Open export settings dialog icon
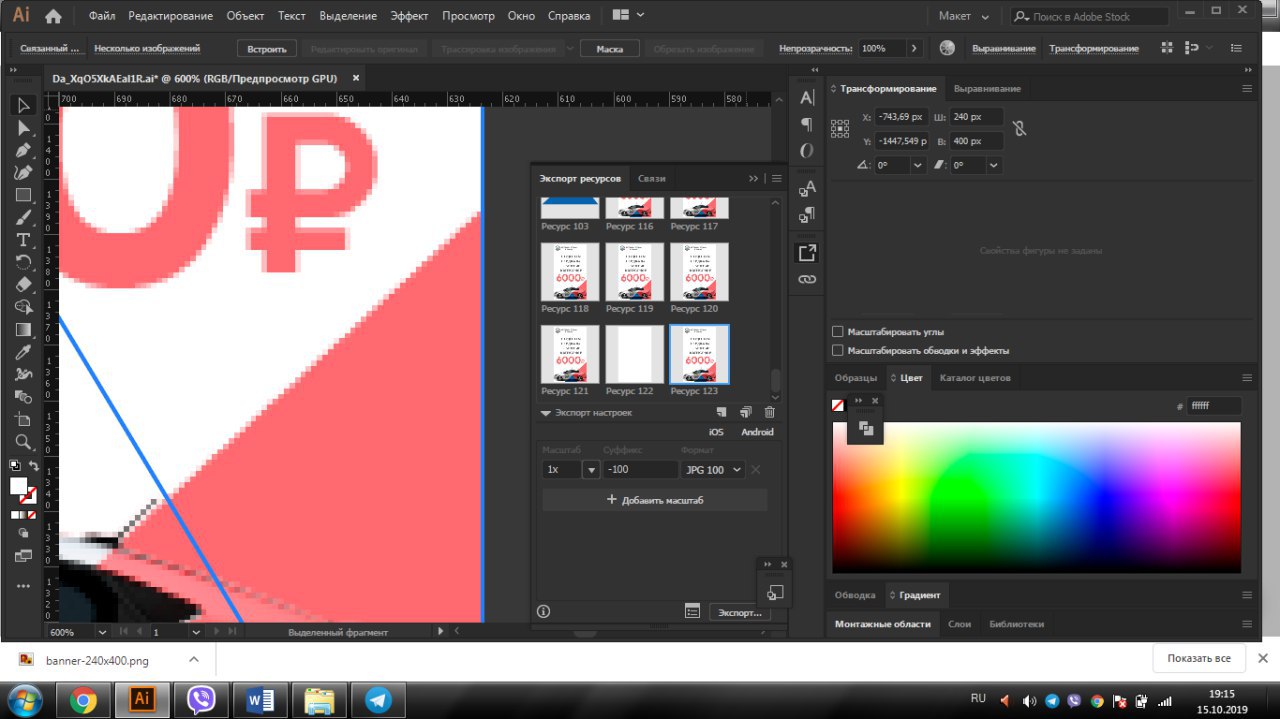This screenshot has height=719, width=1280. coord(692,611)
